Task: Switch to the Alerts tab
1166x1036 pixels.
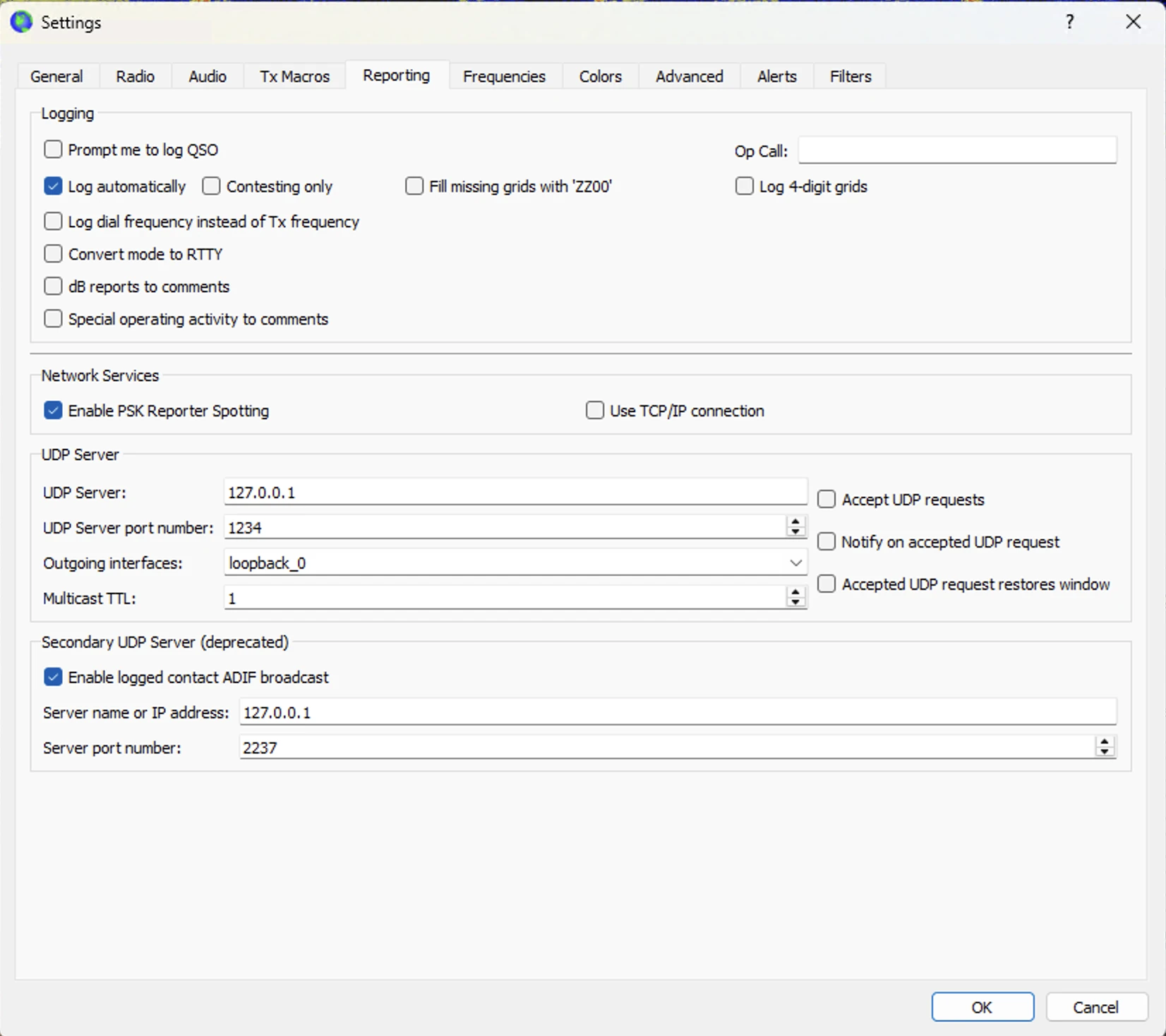Action: pyautogui.click(x=777, y=76)
